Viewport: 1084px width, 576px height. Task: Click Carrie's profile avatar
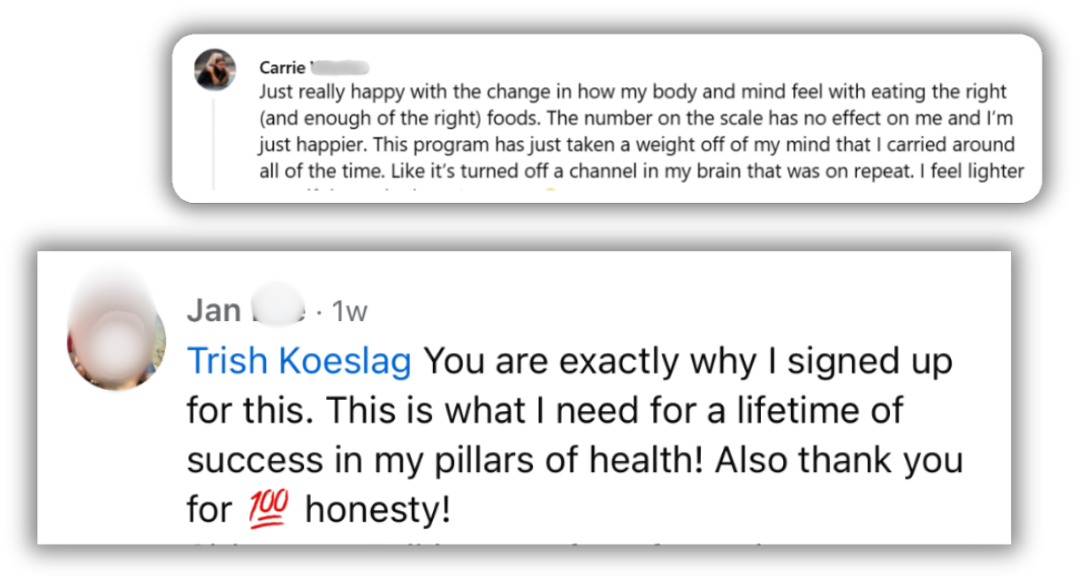click(215, 69)
